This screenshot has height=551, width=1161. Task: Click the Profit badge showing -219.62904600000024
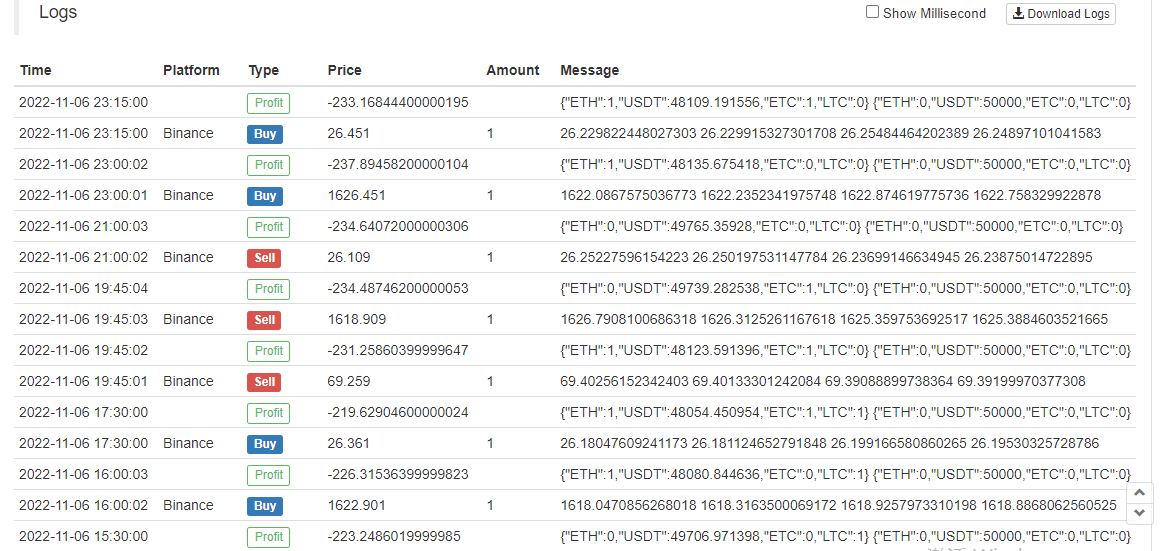click(x=268, y=413)
